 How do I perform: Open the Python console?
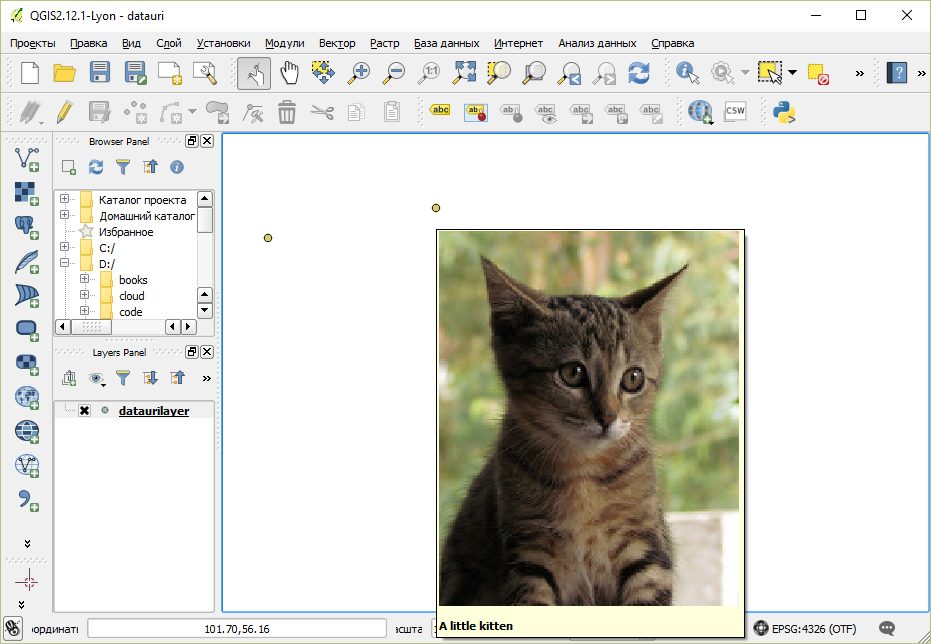click(784, 111)
